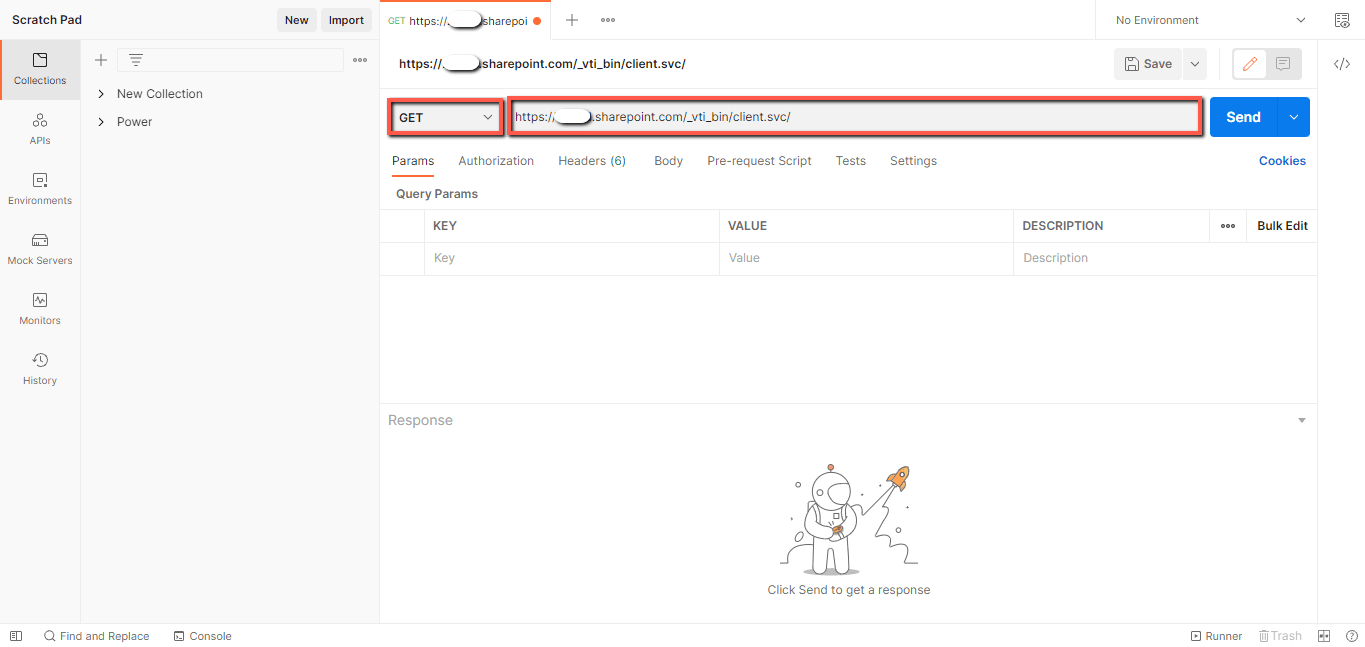Click the KEY column header
This screenshot has width=1365, height=647.
[x=445, y=226]
